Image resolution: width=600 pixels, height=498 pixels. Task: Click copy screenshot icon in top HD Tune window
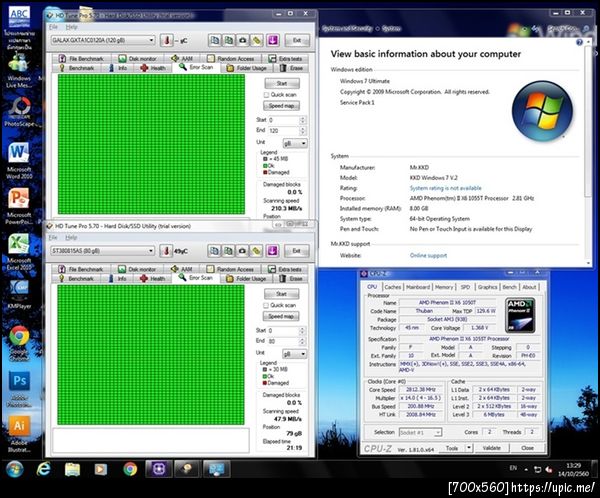(x=228, y=40)
